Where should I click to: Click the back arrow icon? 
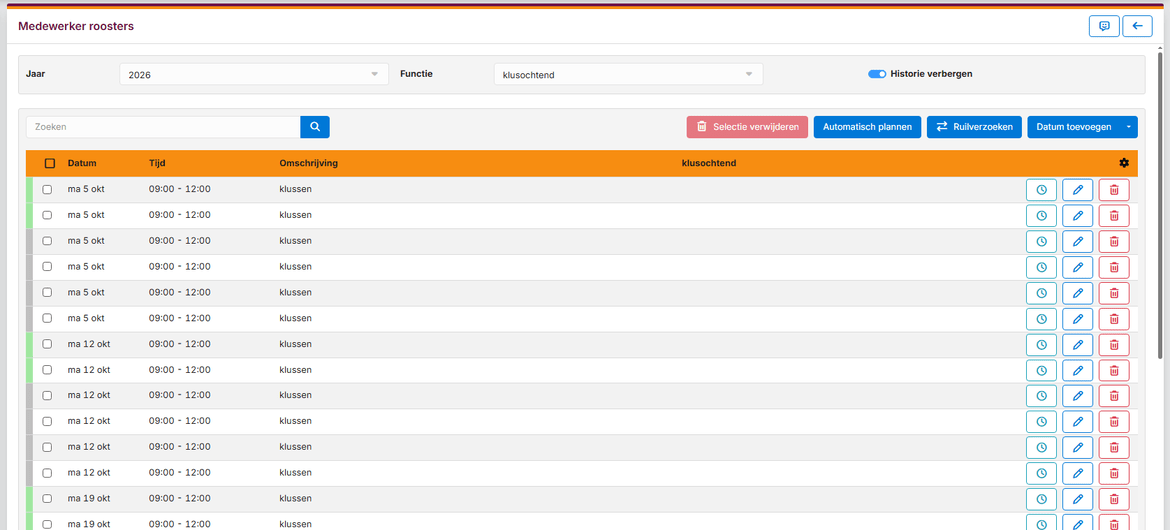1137,26
